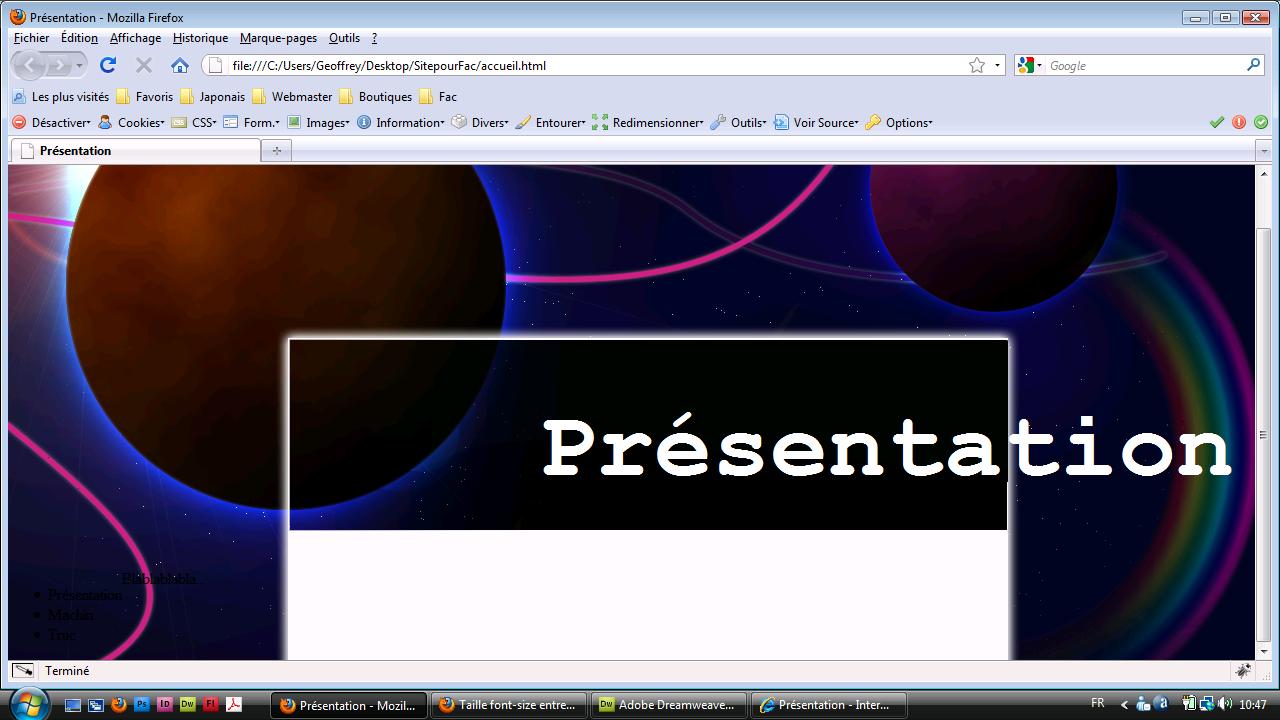This screenshot has height=720, width=1280.
Task: Open the Affichage menu
Action: pyautogui.click(x=135, y=38)
